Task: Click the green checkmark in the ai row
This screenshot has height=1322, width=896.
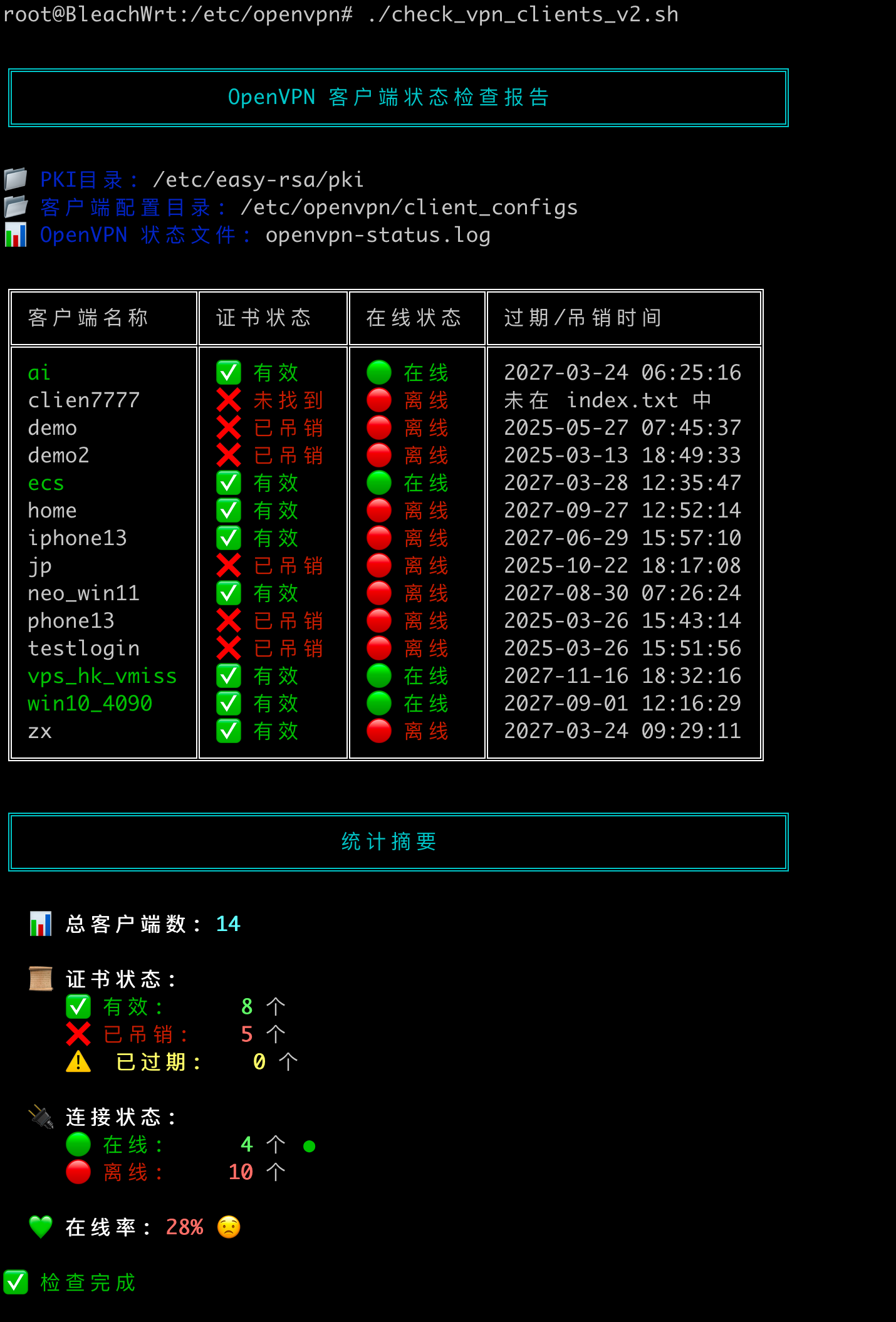Action: coord(229,372)
